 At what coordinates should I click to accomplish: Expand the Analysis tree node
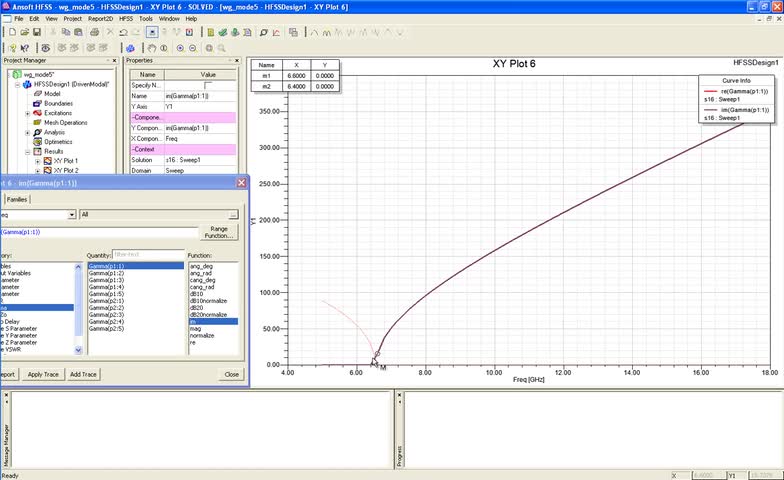click(x=28, y=132)
